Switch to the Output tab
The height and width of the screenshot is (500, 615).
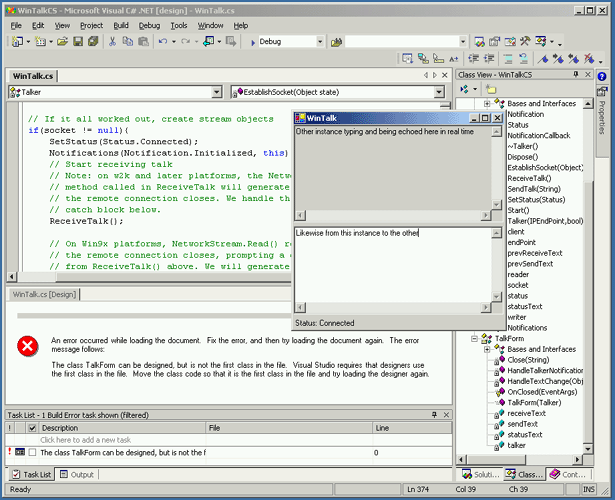(77, 475)
